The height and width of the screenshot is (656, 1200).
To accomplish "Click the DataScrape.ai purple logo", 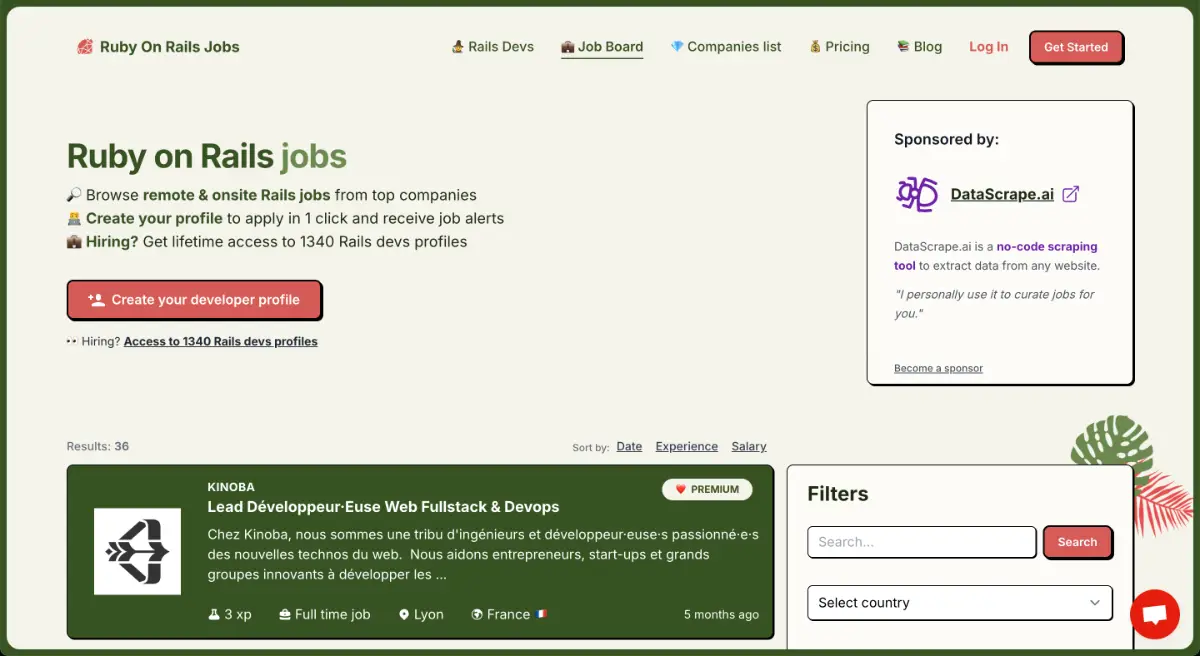I will (915, 194).
